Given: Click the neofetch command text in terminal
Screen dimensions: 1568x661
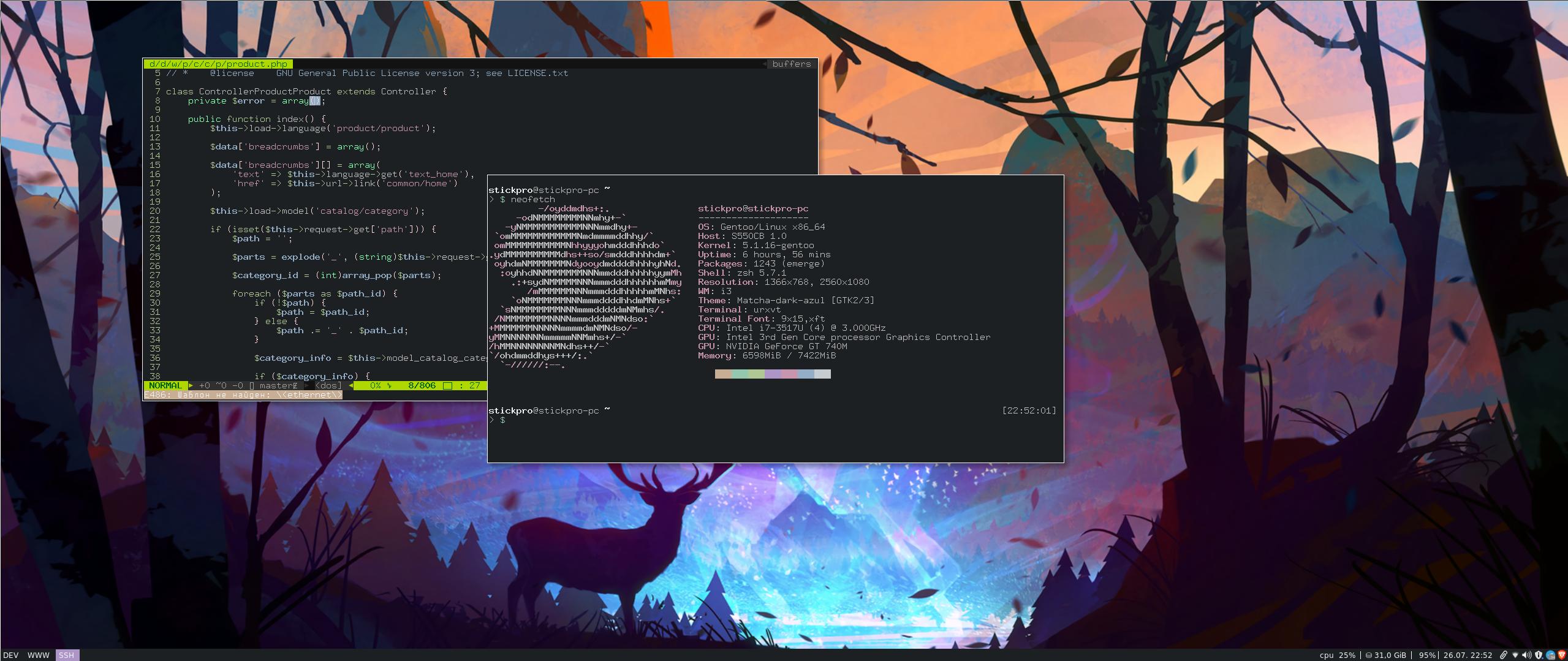Looking at the screenshot, I should [x=532, y=199].
